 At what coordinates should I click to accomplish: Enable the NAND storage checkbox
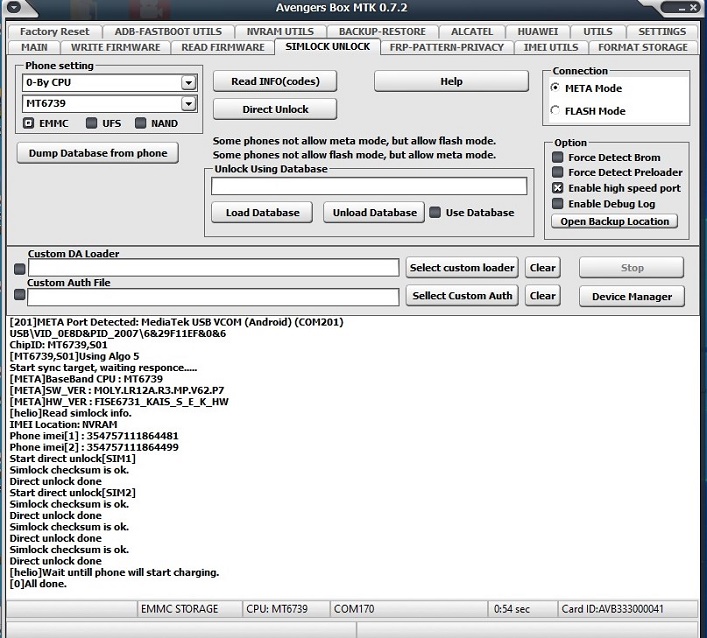pyautogui.click(x=141, y=123)
